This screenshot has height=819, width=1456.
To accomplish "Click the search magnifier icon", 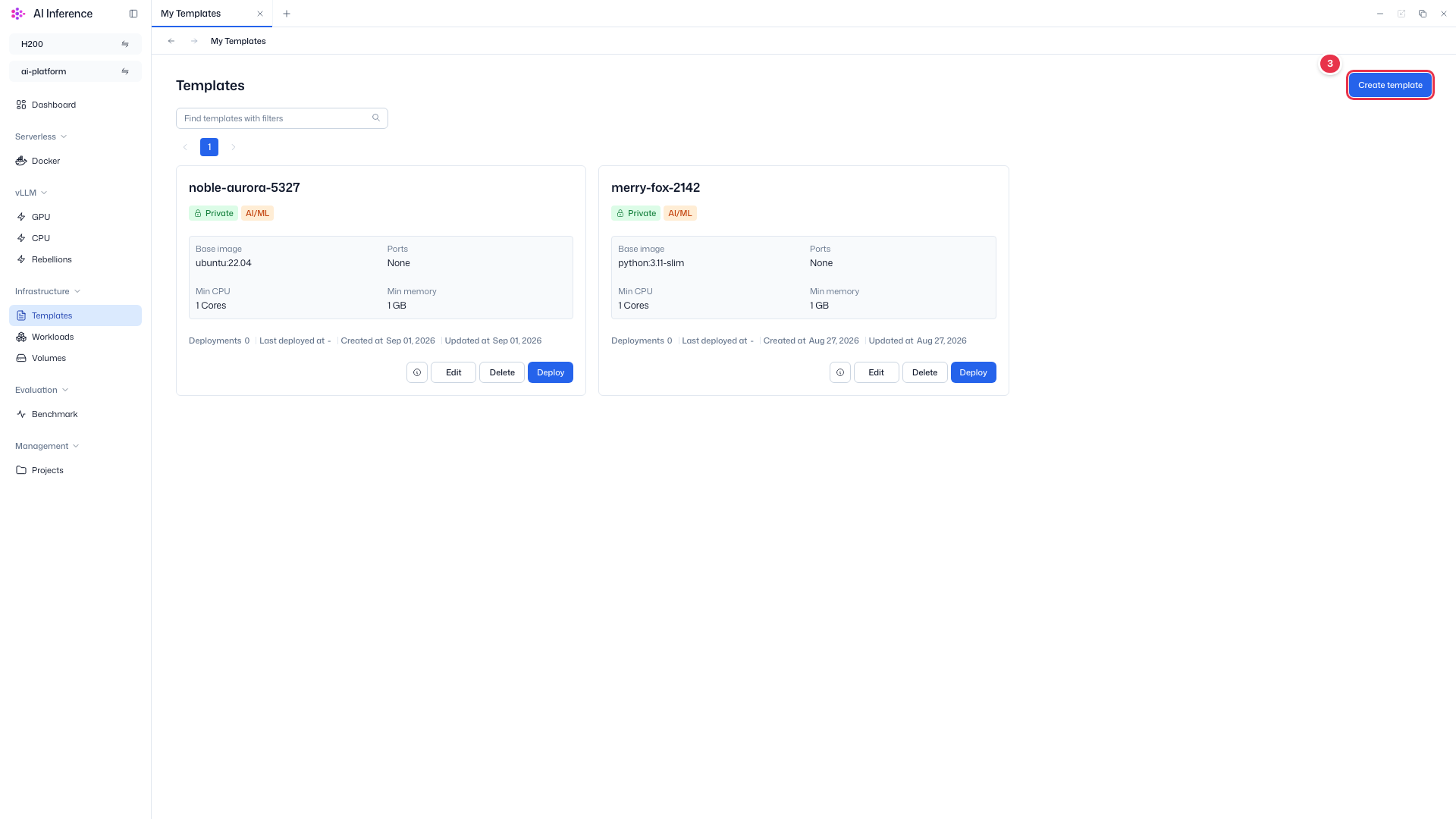I will 376,118.
